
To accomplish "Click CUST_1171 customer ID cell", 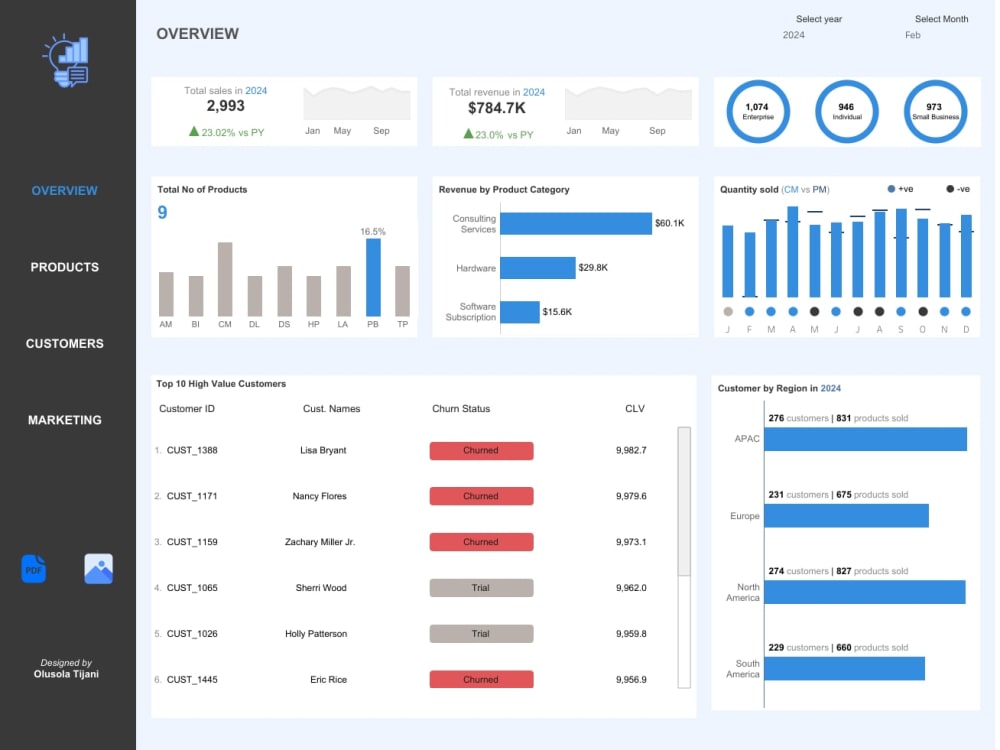I will click(192, 496).
